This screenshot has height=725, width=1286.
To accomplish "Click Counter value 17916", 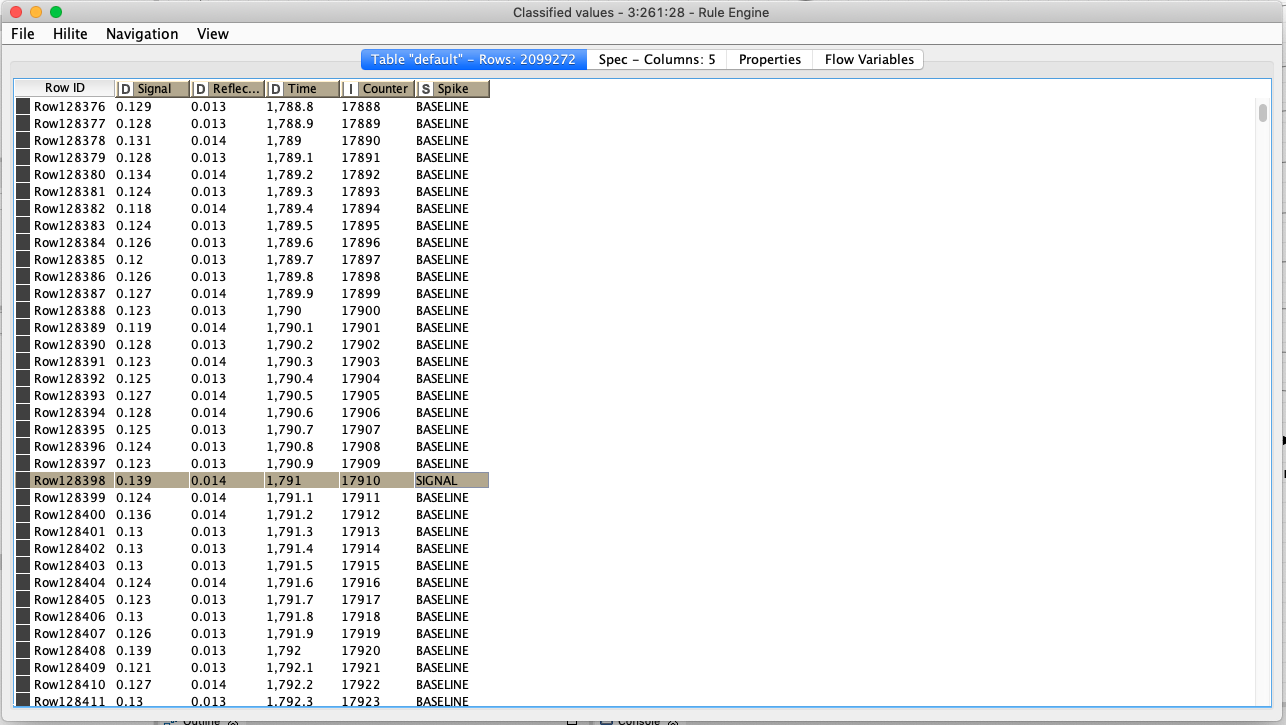I will [360, 582].
